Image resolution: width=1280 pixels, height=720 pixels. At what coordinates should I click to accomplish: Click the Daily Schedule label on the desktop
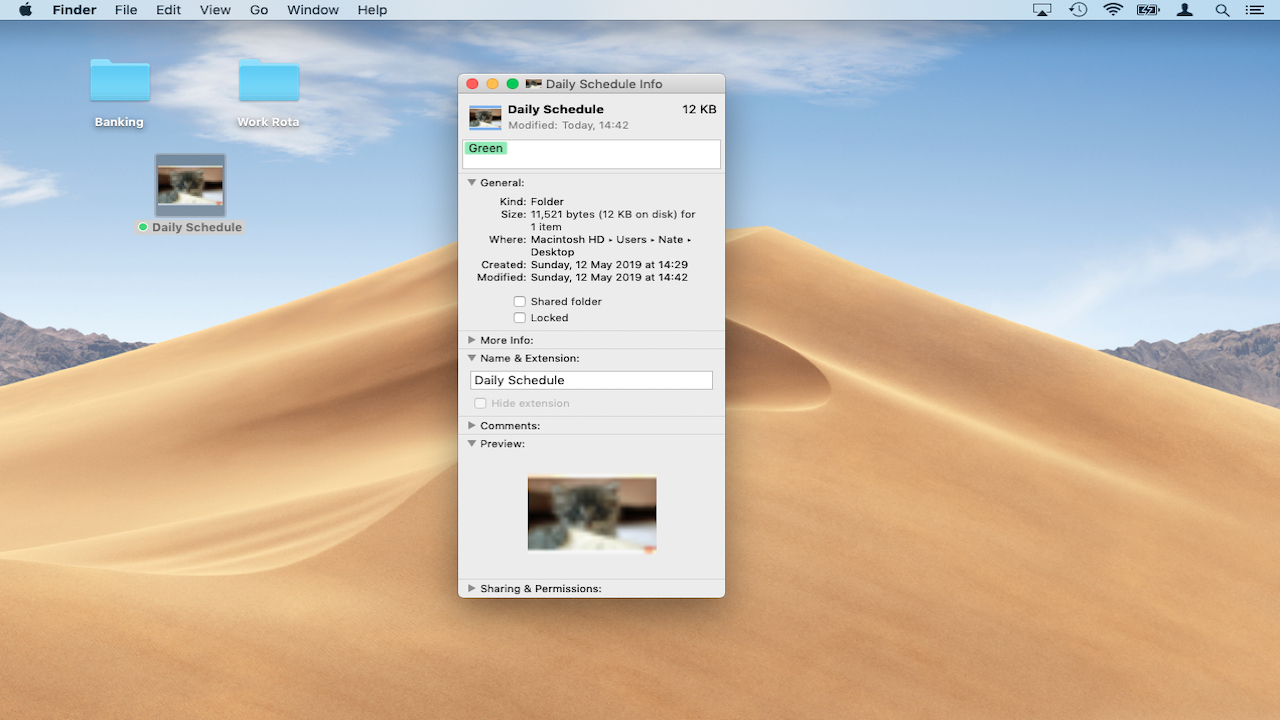coord(197,227)
